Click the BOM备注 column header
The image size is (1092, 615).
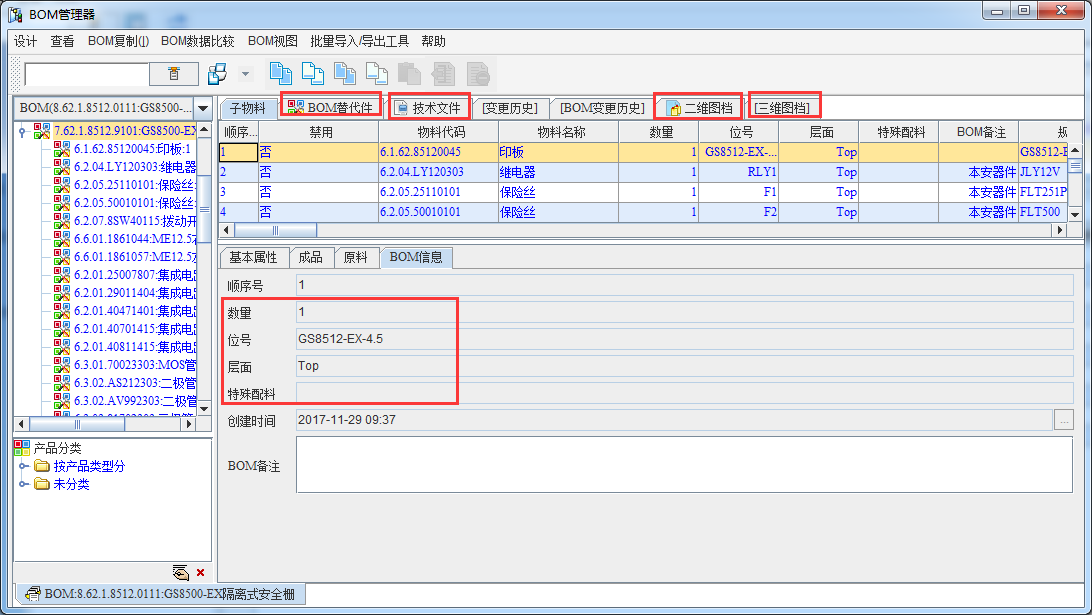[979, 132]
